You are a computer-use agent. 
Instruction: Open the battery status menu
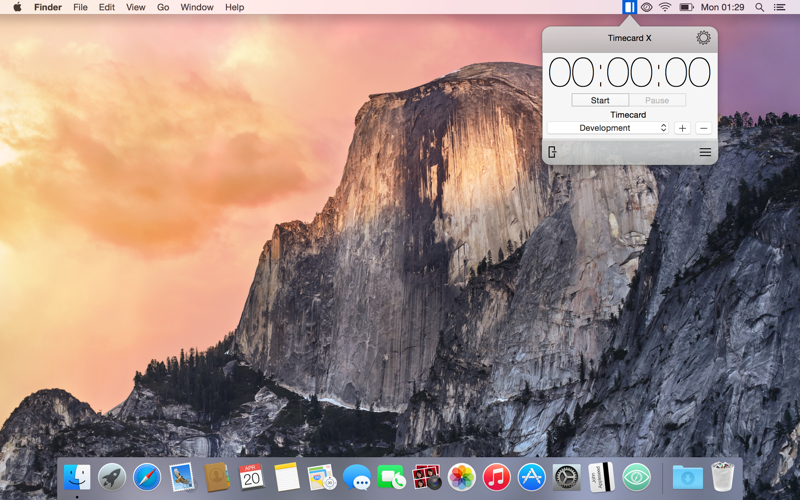[x=686, y=7]
